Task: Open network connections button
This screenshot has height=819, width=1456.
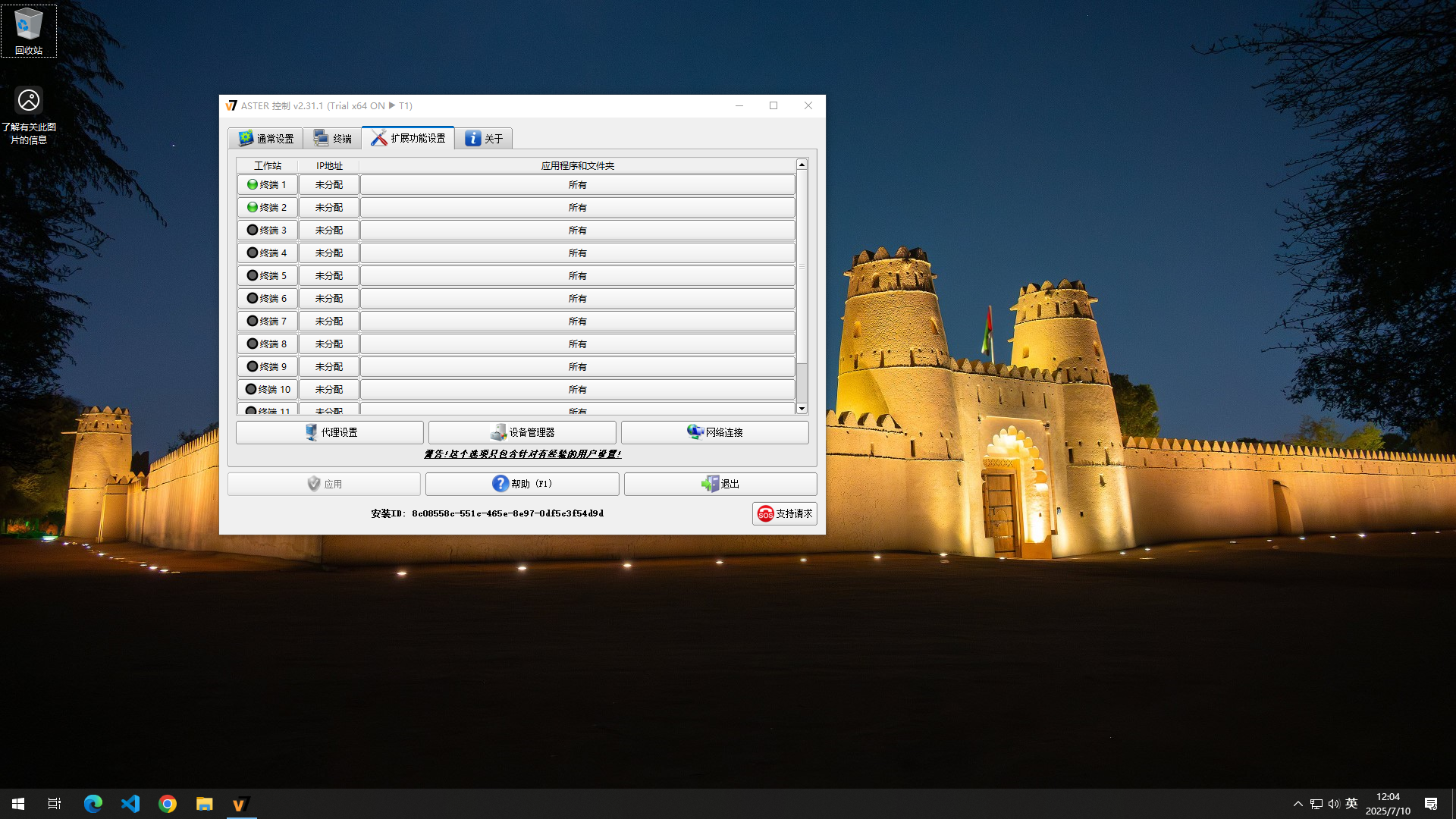Action: (714, 432)
